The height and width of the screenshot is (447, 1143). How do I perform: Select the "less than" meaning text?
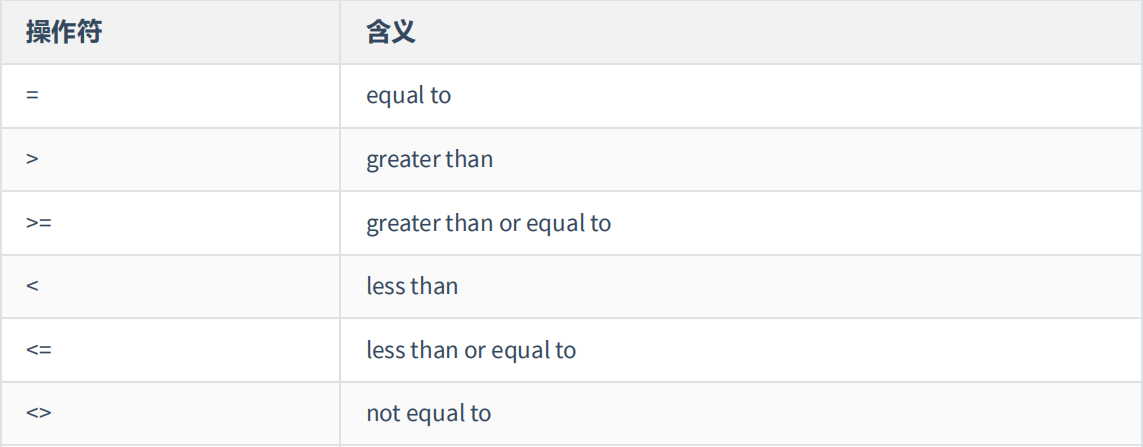click(x=412, y=286)
